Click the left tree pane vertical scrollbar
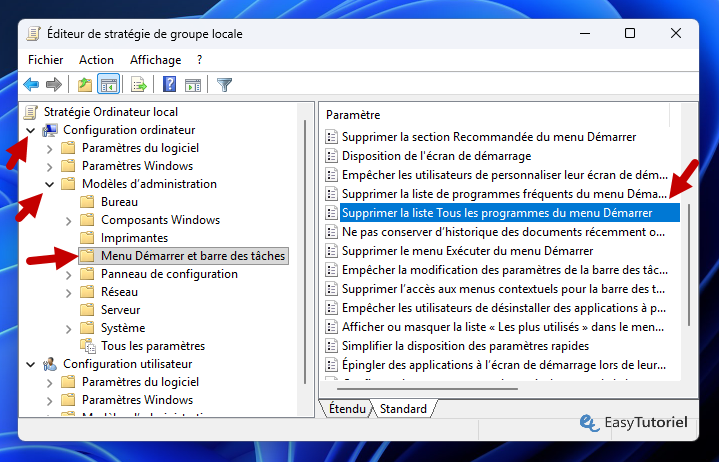 pos(305,252)
